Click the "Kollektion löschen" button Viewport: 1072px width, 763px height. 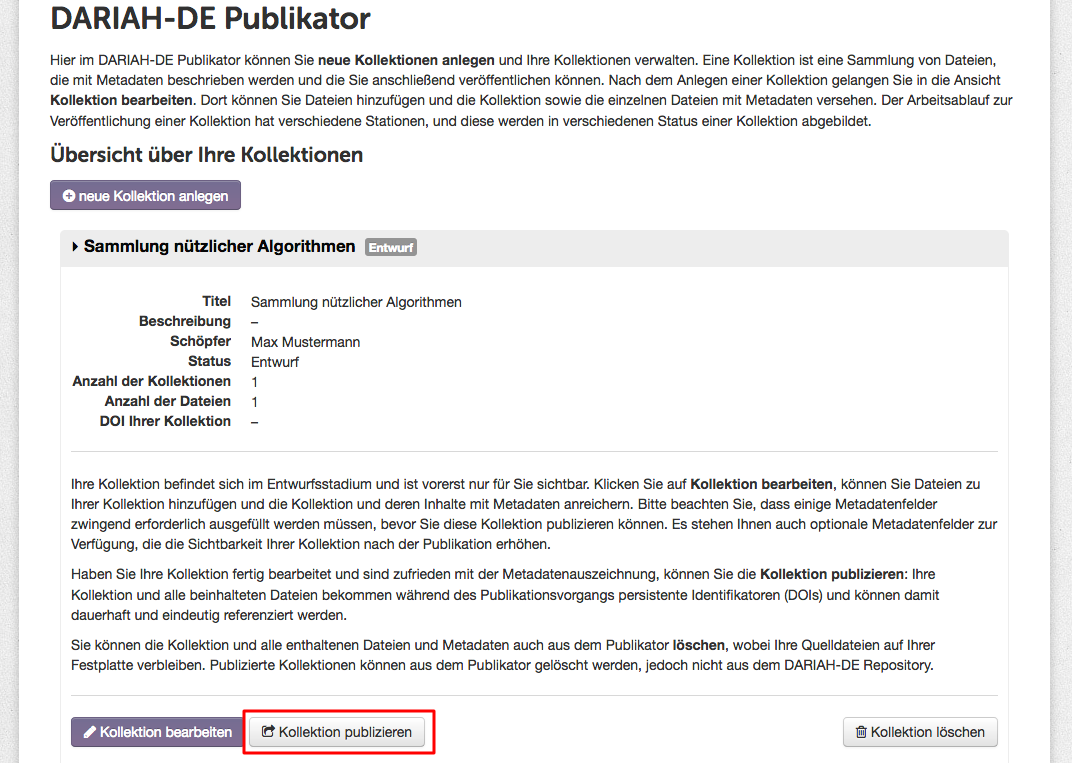(920, 732)
